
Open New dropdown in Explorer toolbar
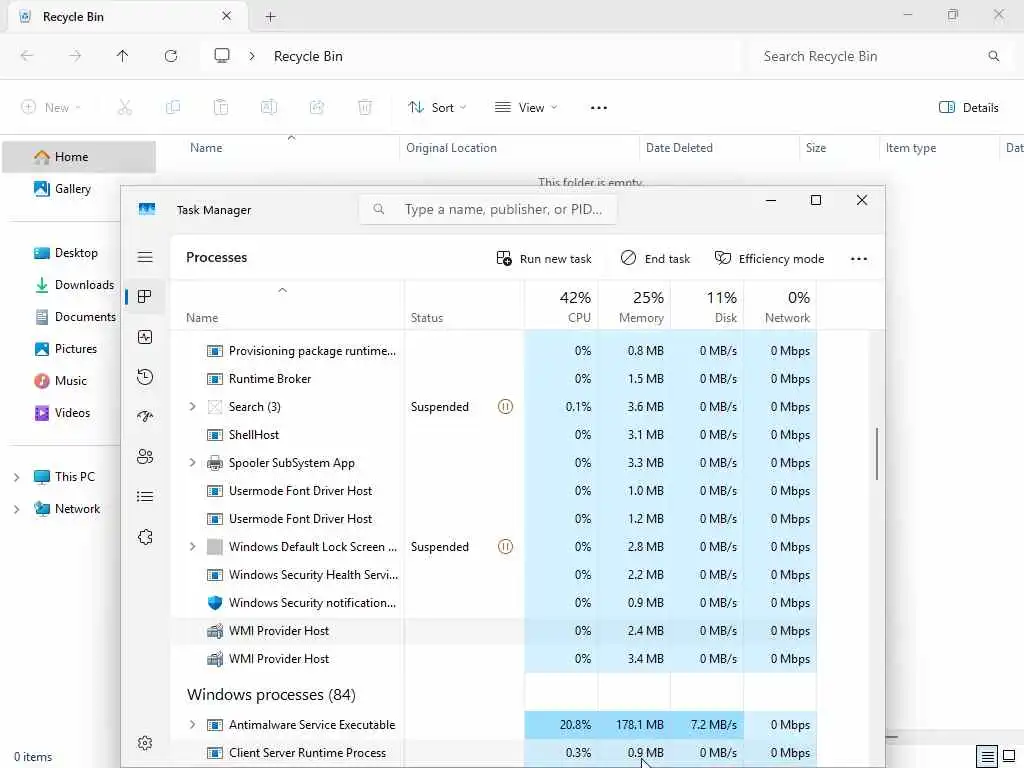[x=50, y=108]
